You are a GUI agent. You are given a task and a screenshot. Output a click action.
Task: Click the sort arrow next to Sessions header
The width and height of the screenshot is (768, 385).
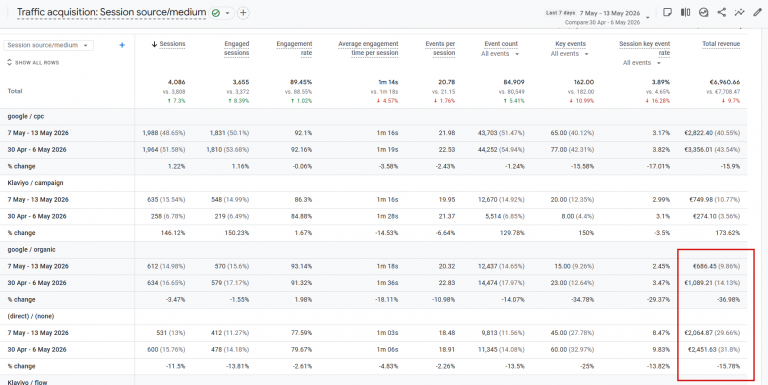click(154, 44)
